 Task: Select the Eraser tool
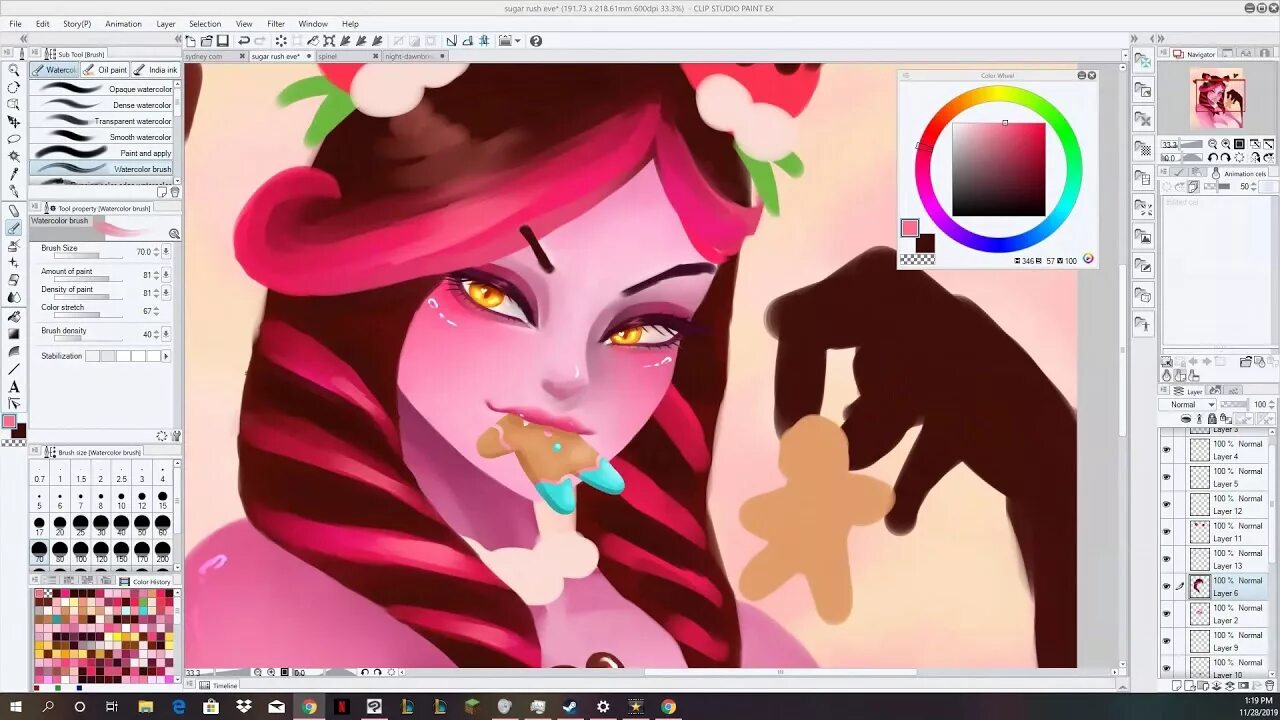pos(14,280)
